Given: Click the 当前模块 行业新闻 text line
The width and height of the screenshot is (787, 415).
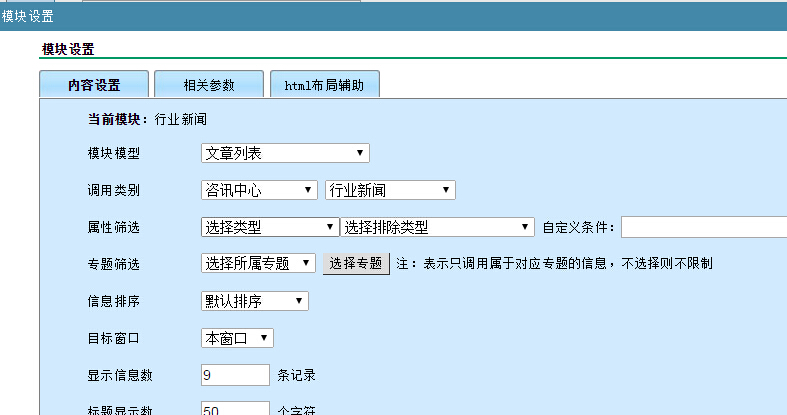Looking at the screenshot, I should pos(147,119).
